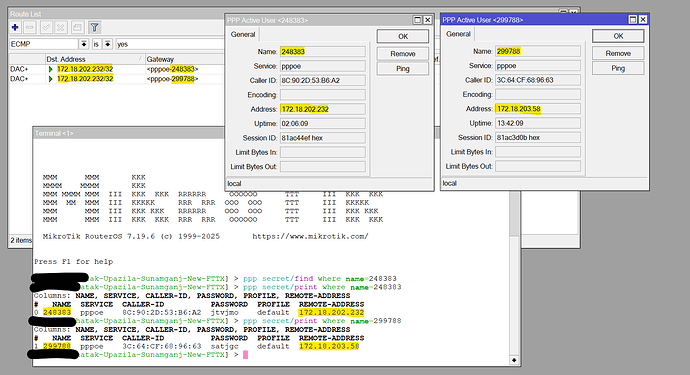The image size is (690, 375).
Task: Click the Service field in the 248383 window
Action: coord(323,66)
